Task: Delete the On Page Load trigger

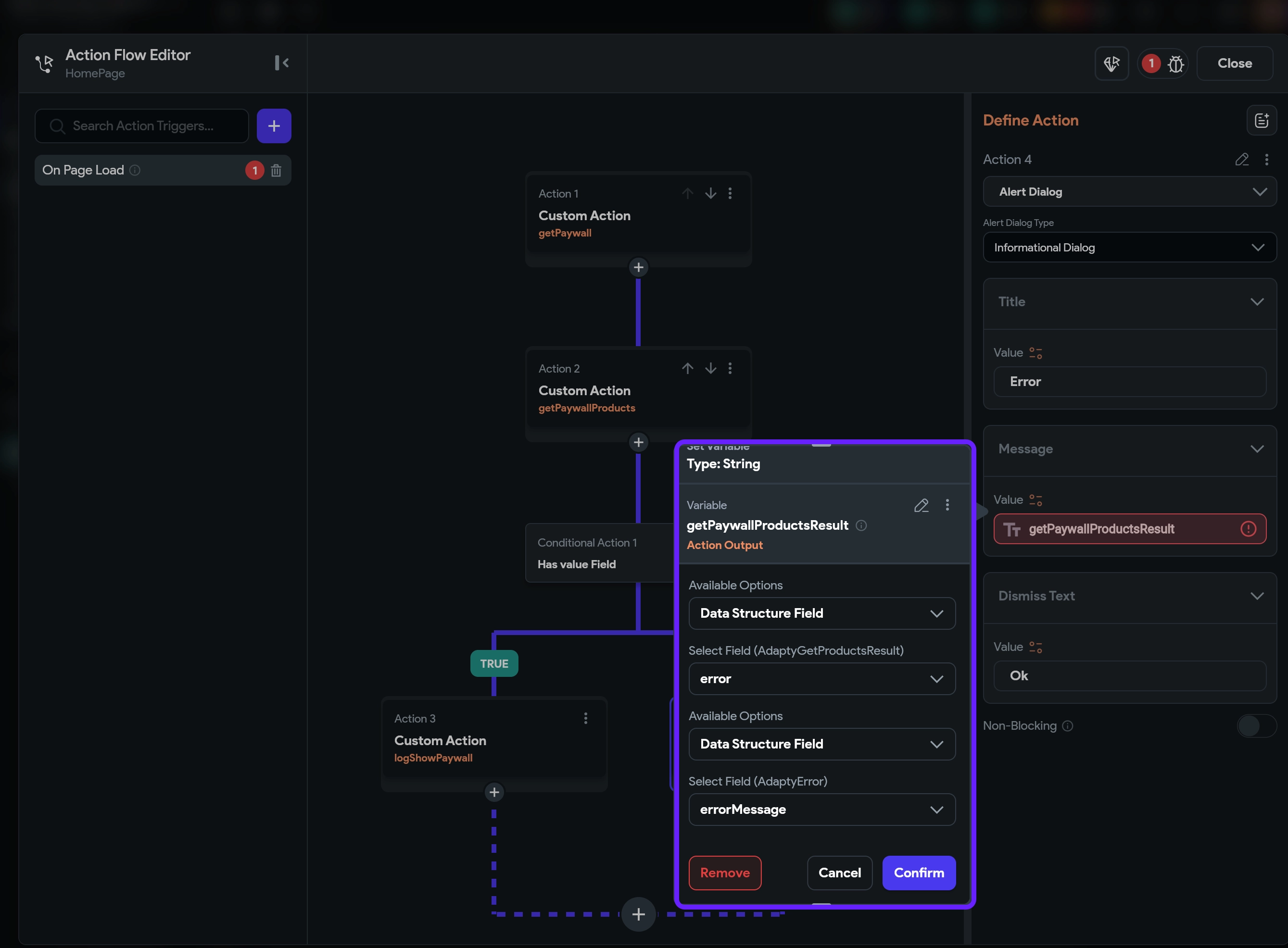Action: coord(276,171)
